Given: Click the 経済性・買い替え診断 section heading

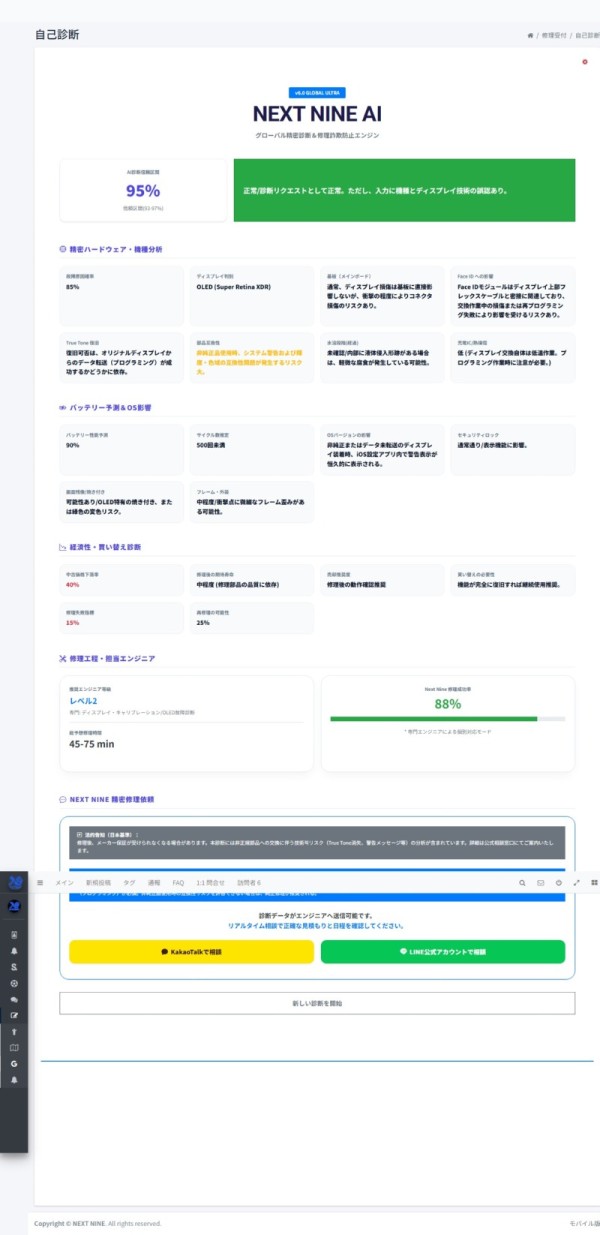Looking at the screenshot, I should pos(105,548).
